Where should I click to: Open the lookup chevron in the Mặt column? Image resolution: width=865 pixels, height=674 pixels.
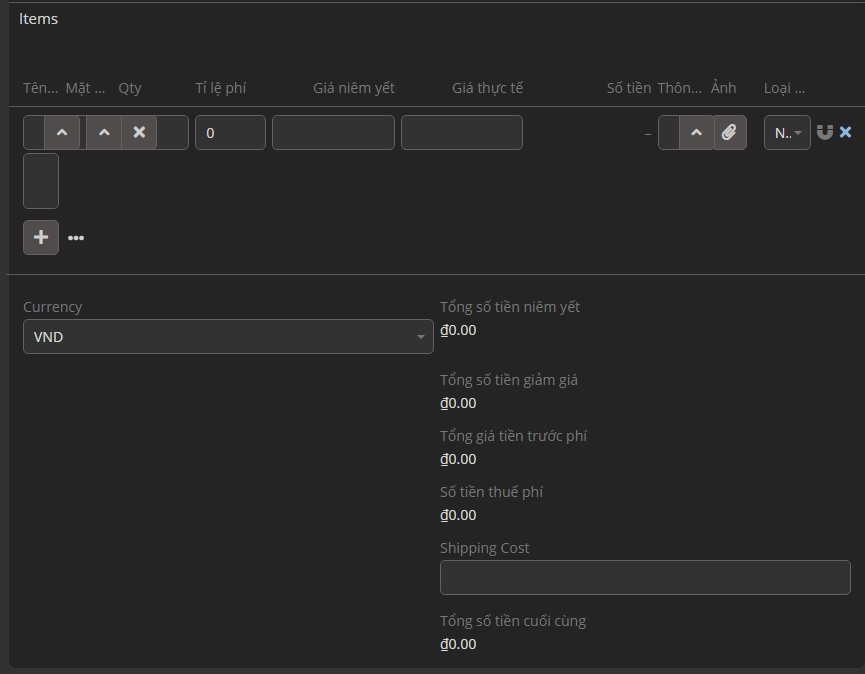[x=104, y=132]
